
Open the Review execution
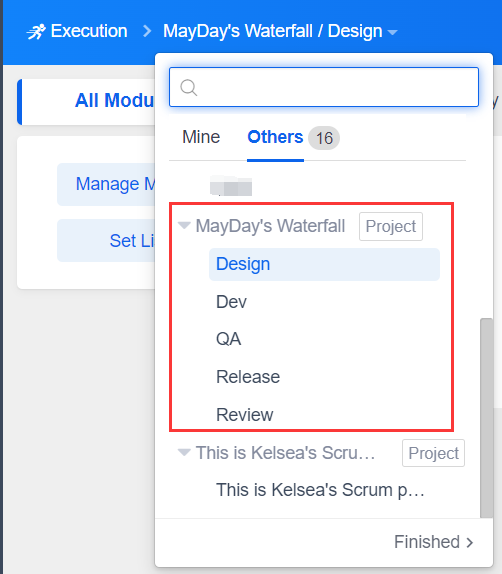(324, 415)
